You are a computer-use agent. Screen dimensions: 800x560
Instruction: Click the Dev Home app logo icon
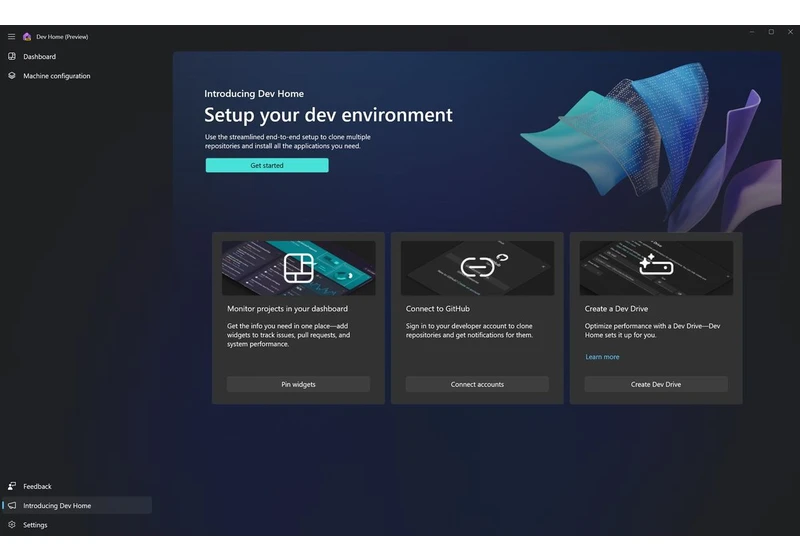tap(27, 37)
